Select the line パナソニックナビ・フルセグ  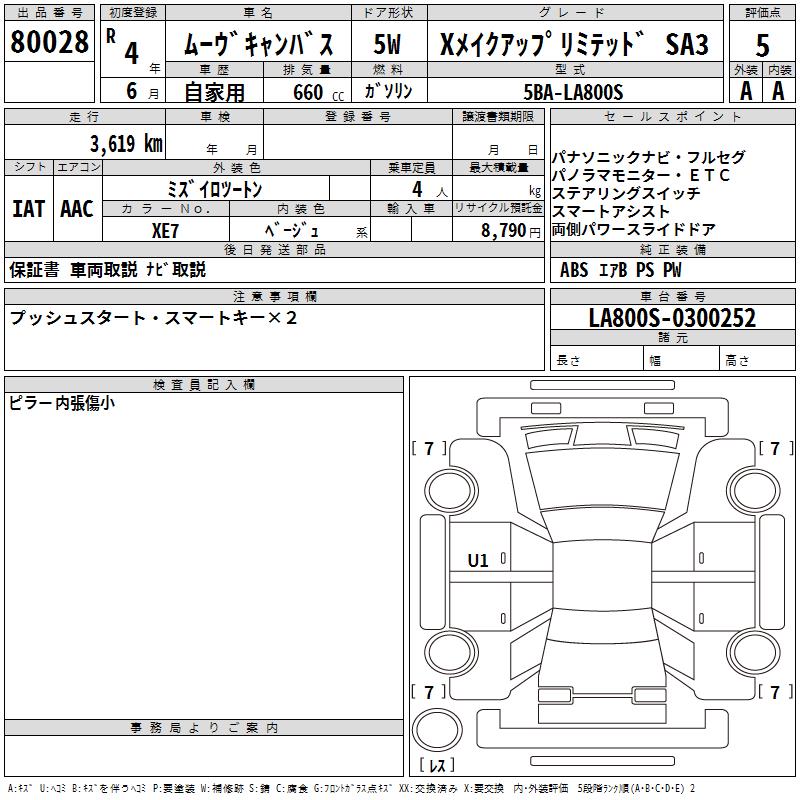[648, 157]
